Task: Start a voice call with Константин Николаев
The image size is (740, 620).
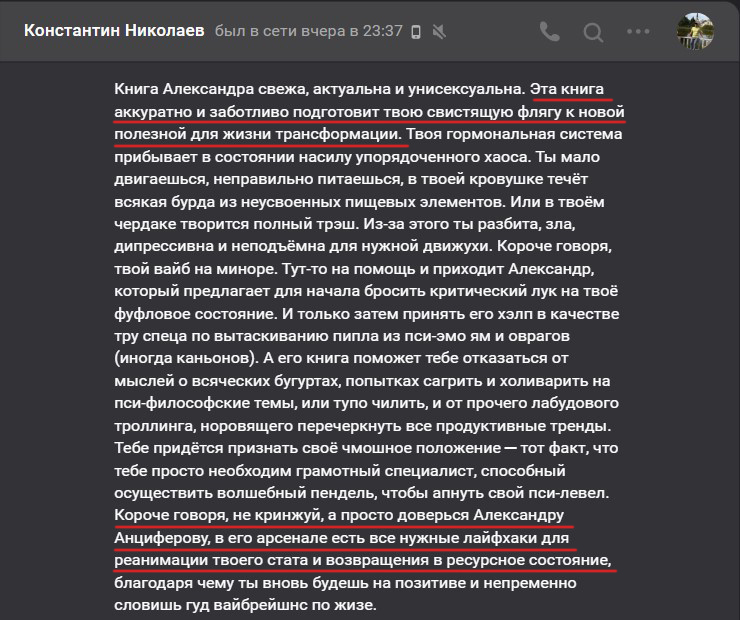Action: [549, 32]
